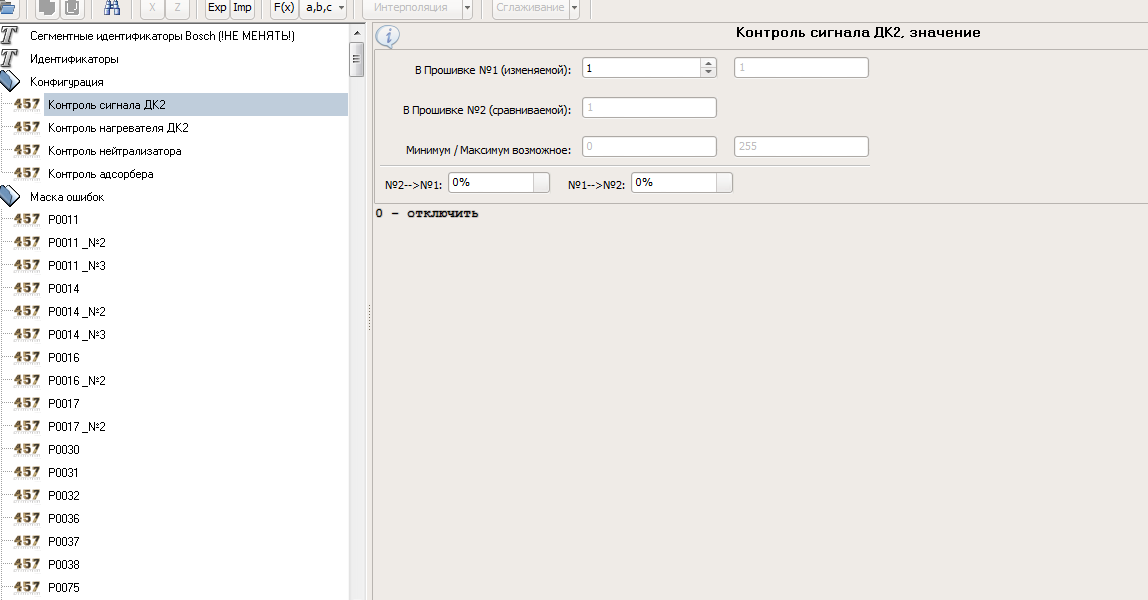Image resolution: width=1148 pixels, height=600 pixels.
Task: Select the P0016 _№2 error entry
Action: click(77, 381)
